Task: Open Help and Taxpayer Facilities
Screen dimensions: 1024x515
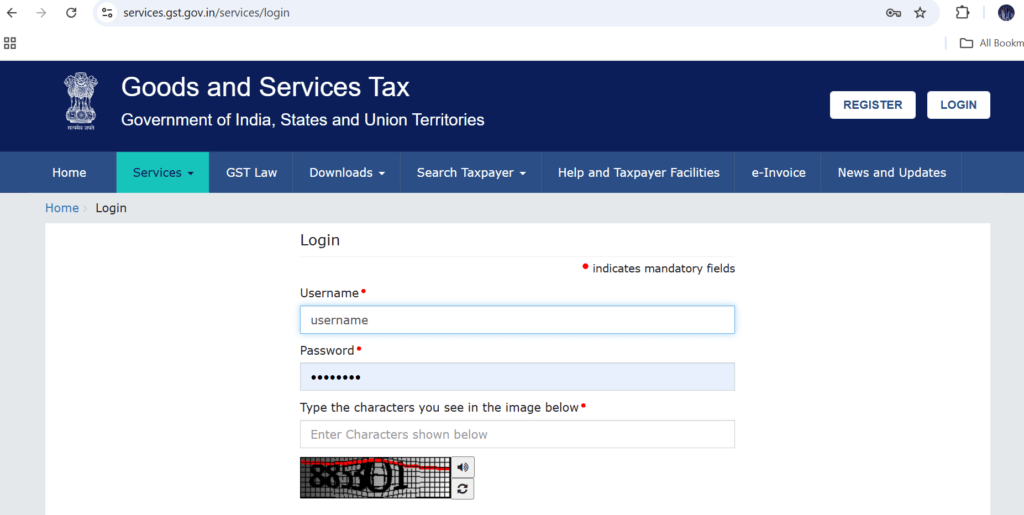Action: point(639,172)
